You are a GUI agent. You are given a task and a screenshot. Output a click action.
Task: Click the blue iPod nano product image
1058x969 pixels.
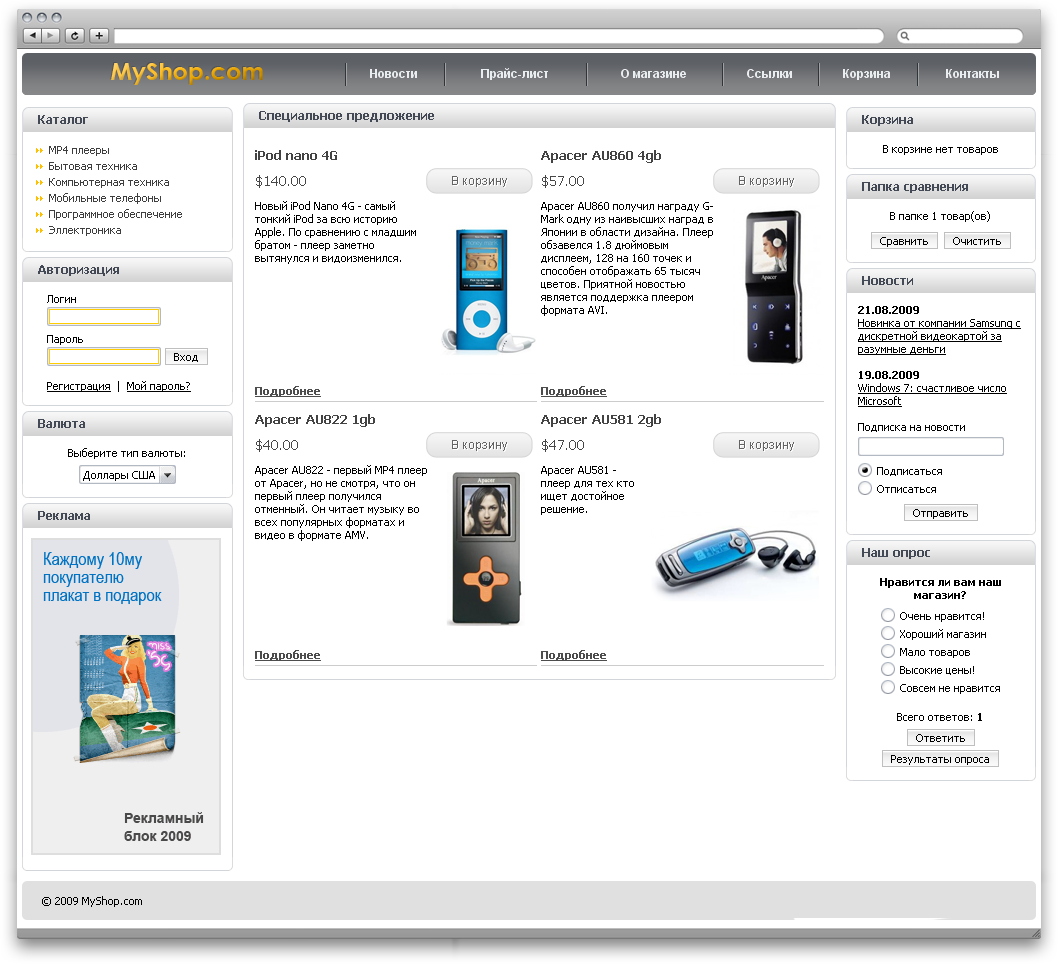486,290
